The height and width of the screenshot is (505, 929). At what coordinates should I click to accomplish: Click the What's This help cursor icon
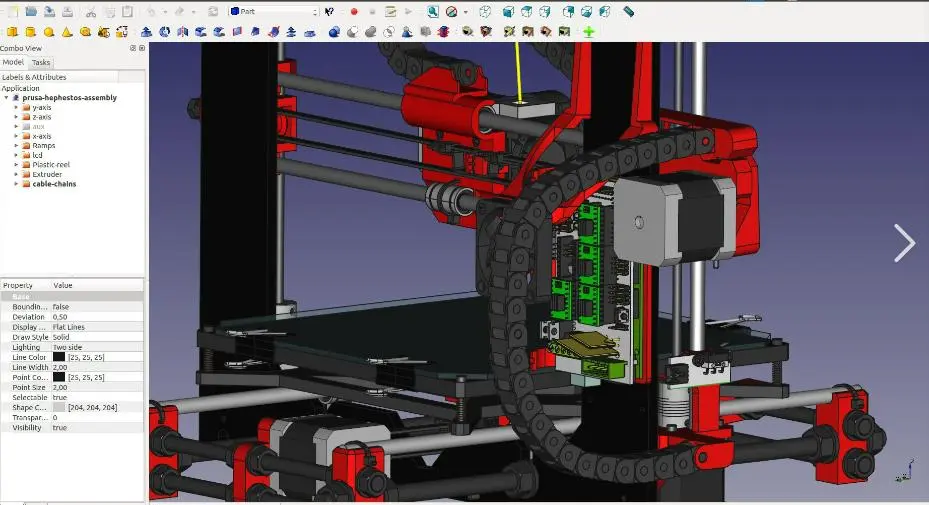[x=329, y=12]
